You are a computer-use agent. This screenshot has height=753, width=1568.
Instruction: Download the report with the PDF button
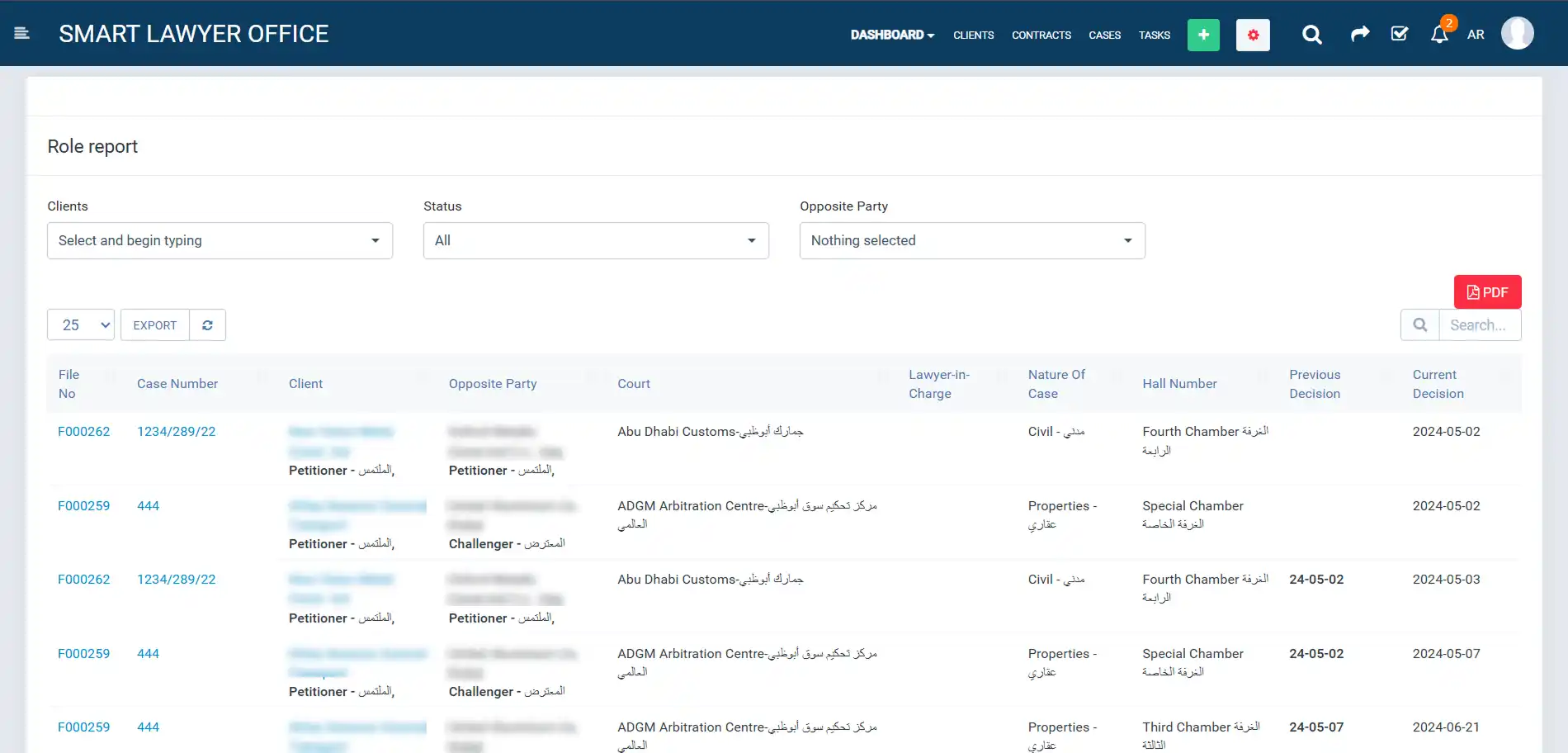click(x=1487, y=291)
